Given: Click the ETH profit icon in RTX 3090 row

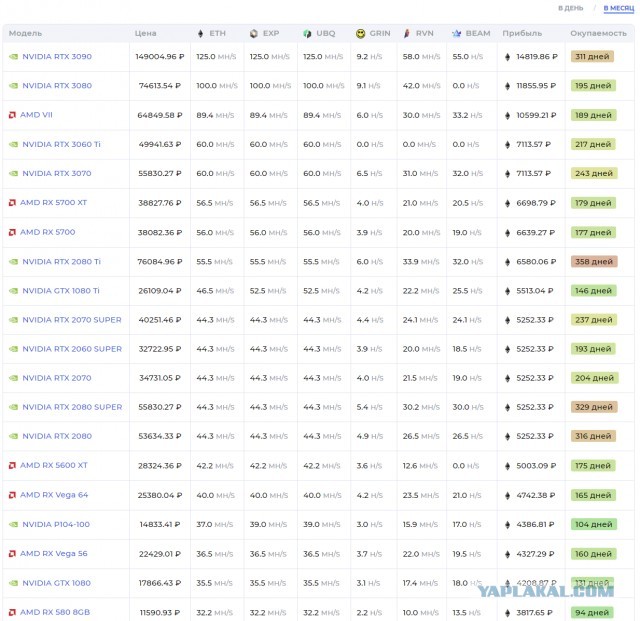Looking at the screenshot, I should 507,57.
